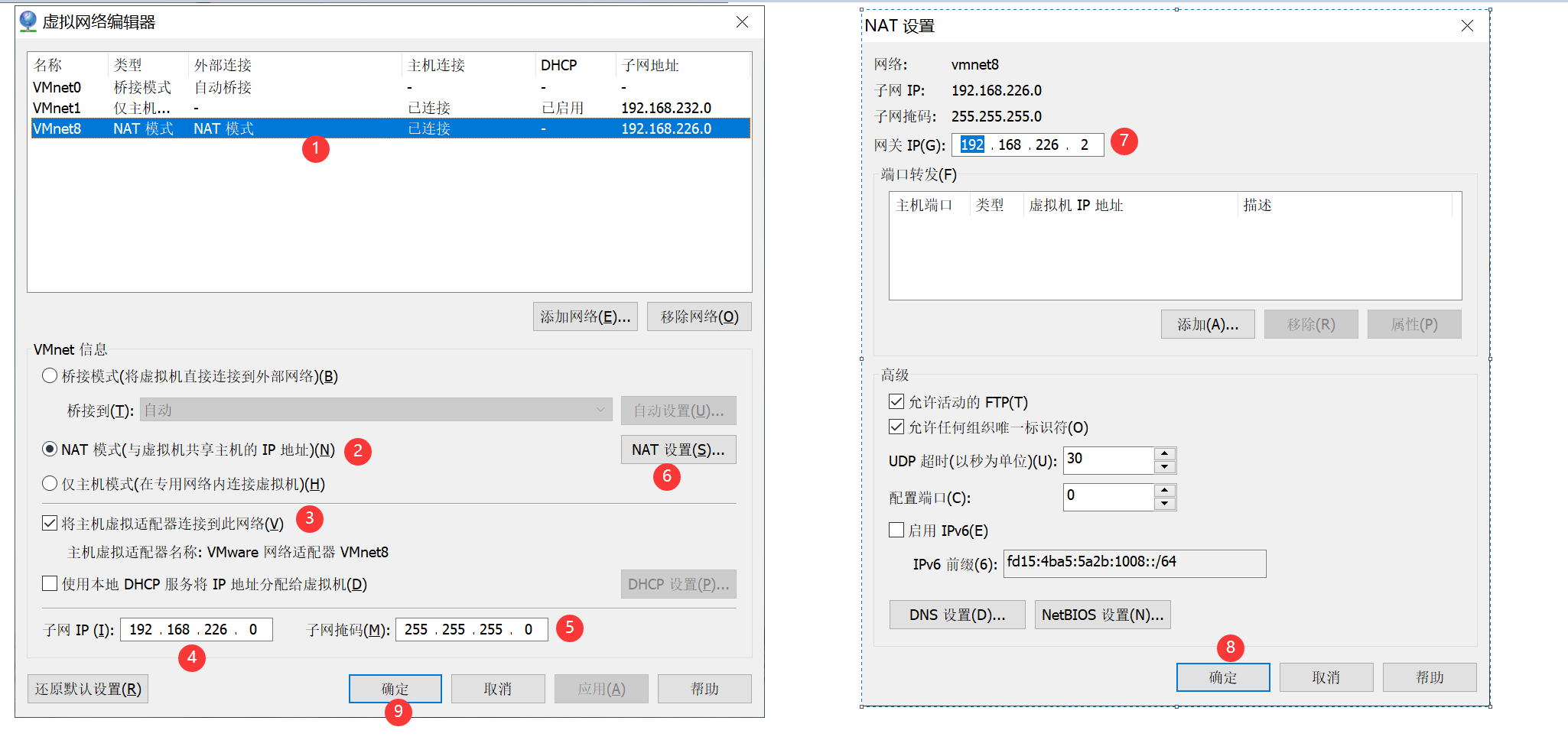Click the Virtual Network Editor globe icon

(x=28, y=21)
